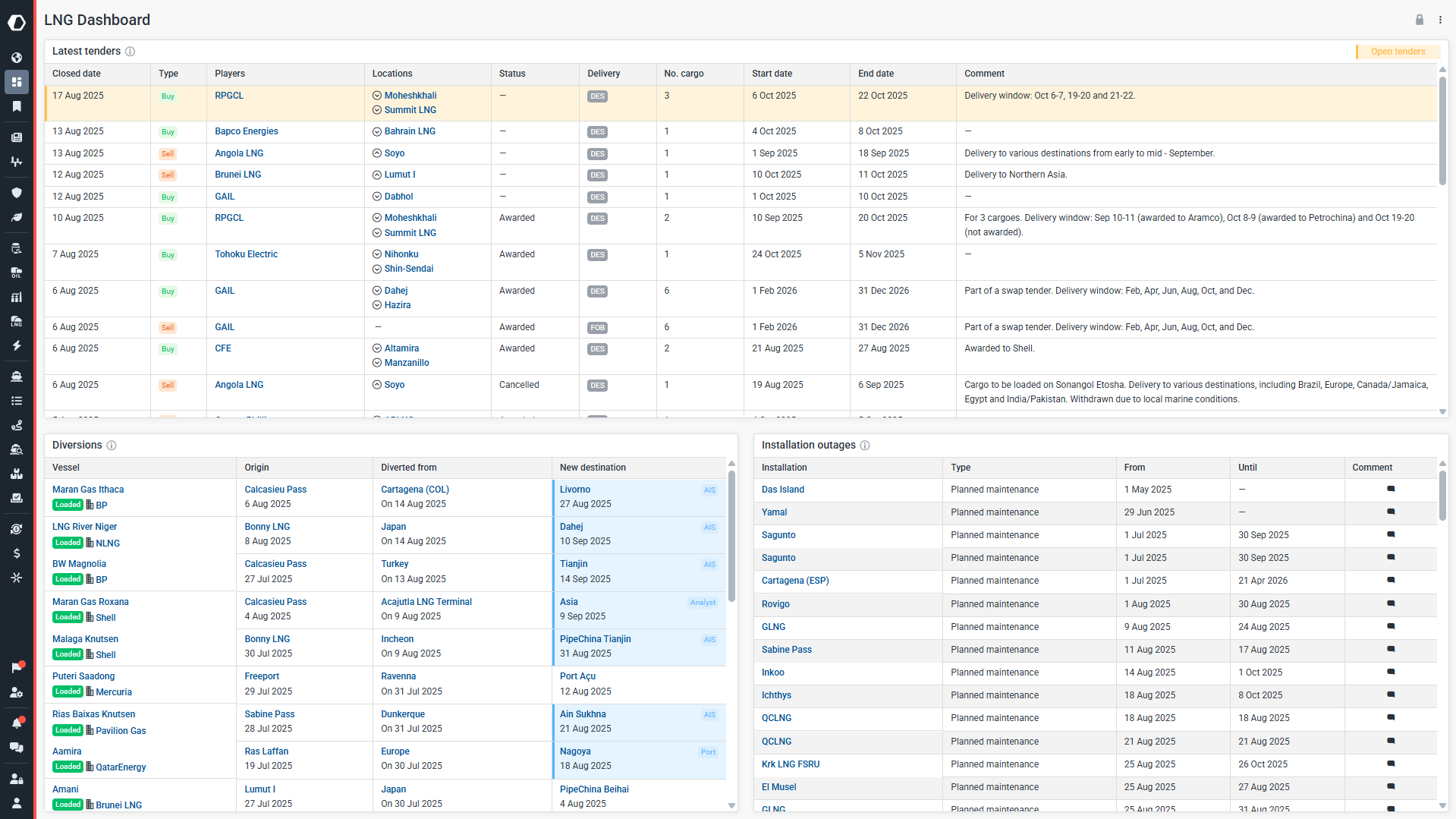The width and height of the screenshot is (1456, 819).
Task: Open comment icon for Sabine Pass outage
Action: (x=1391, y=650)
